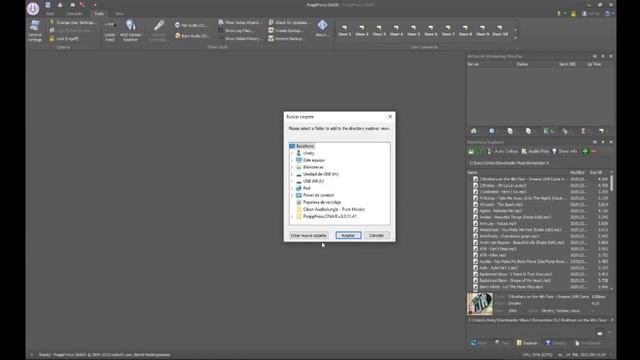Select the 4 Strings - Take Me Away file
Viewport: 640px width, 360px height.
click(523, 198)
